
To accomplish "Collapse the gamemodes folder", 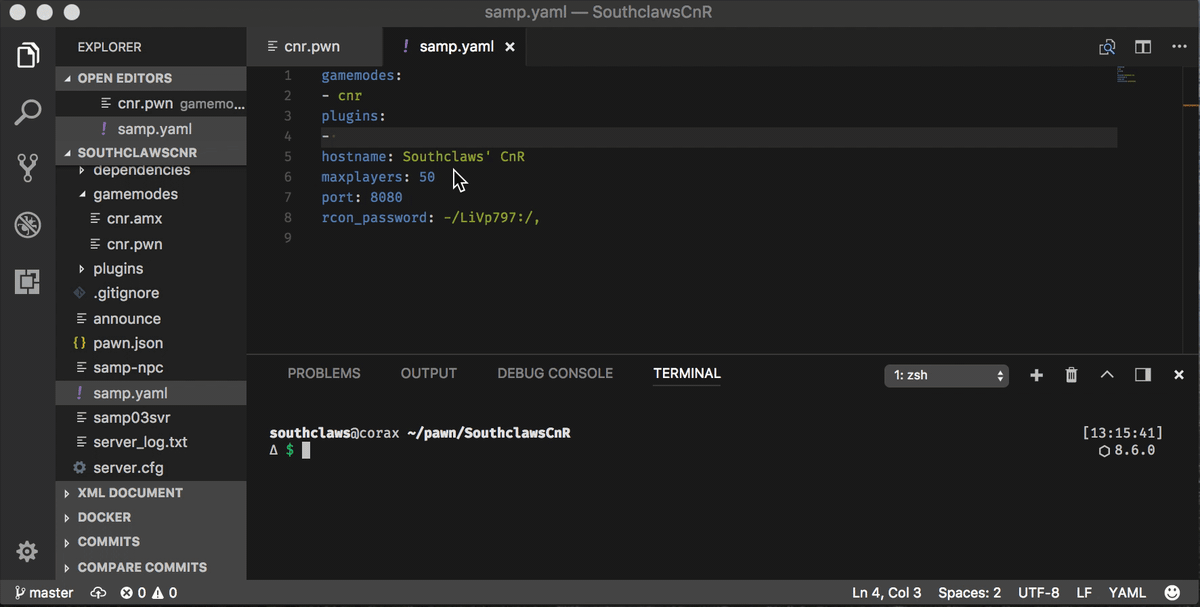I will (151, 194).
